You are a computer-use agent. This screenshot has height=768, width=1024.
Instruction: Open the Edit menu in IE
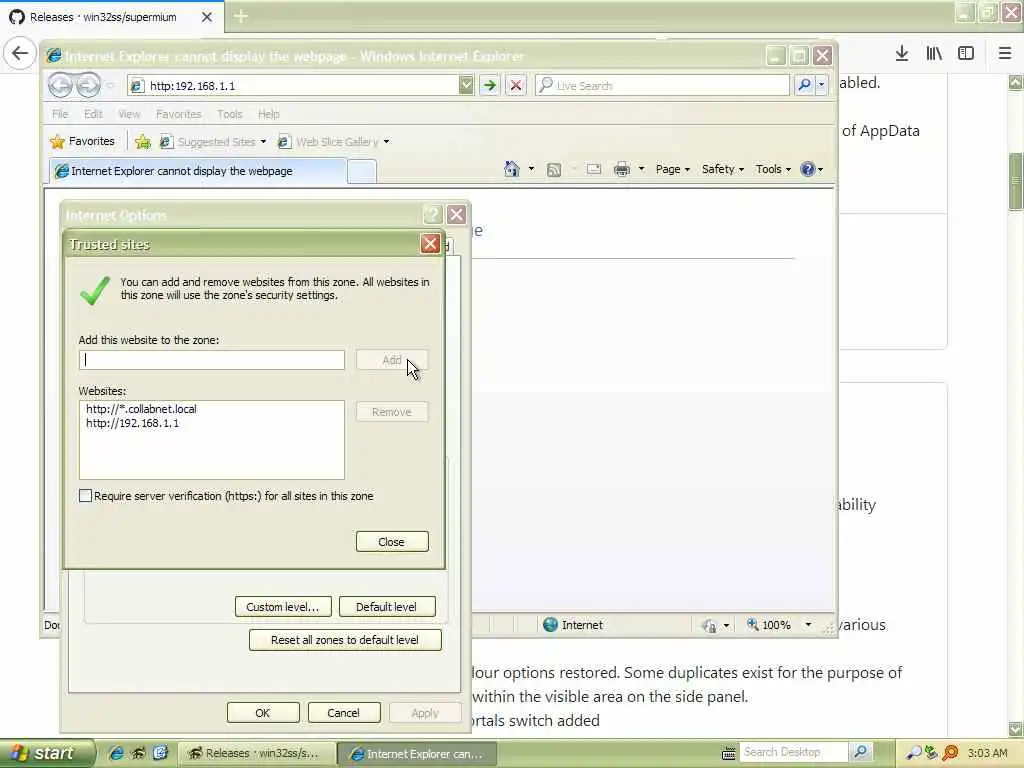pyautogui.click(x=93, y=114)
